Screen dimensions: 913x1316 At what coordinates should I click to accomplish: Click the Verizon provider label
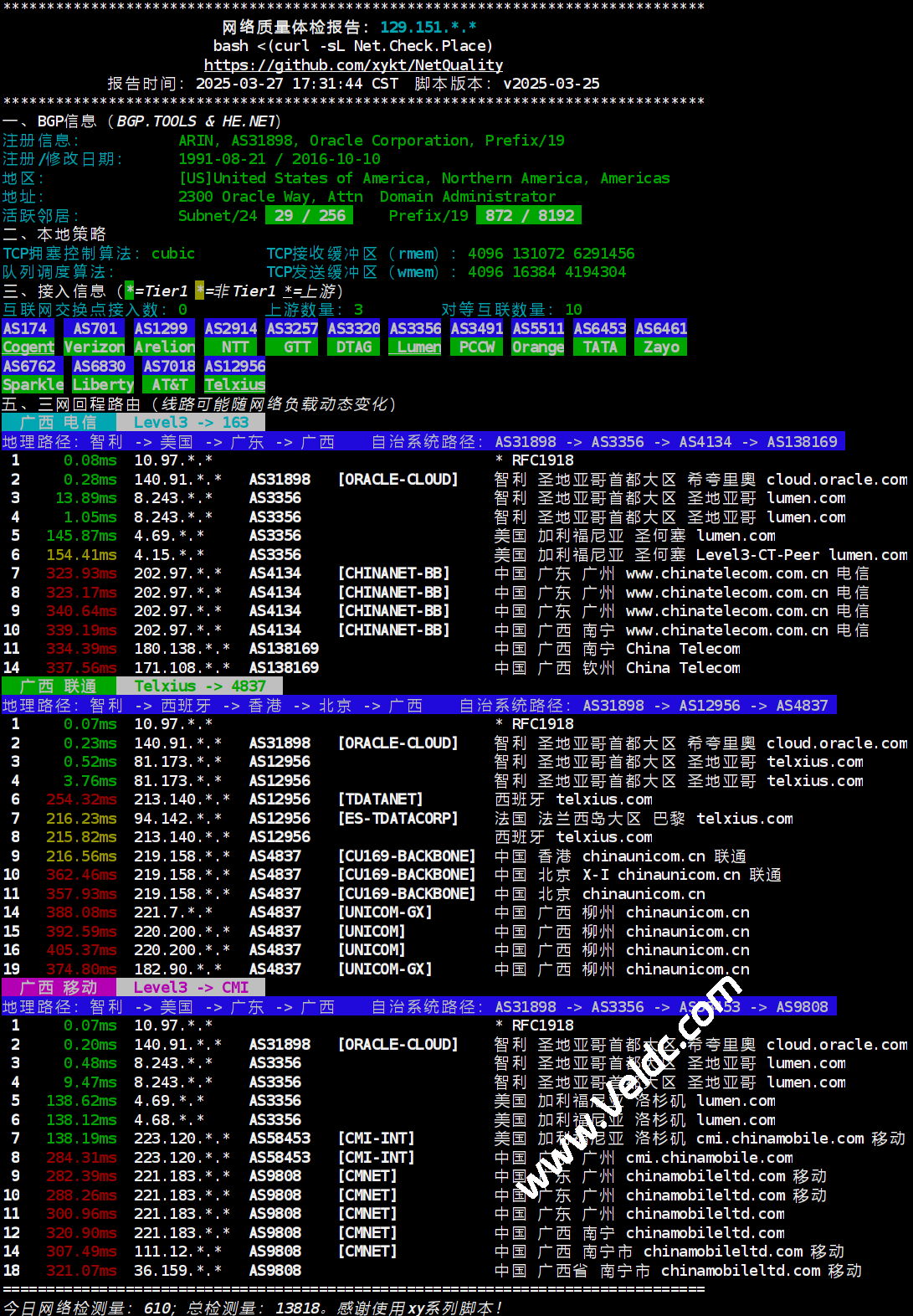pos(95,347)
